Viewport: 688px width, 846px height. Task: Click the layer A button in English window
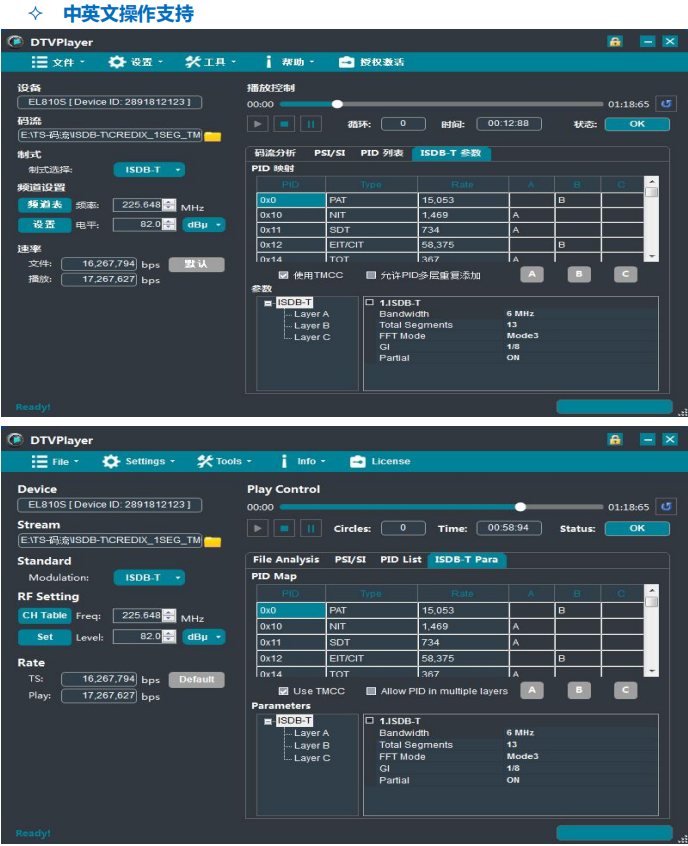click(532, 690)
